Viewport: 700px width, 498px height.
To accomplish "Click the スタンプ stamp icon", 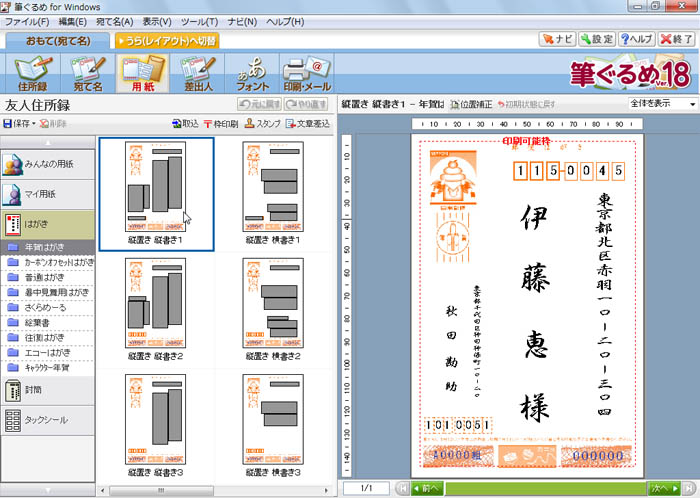I will click(x=262, y=124).
